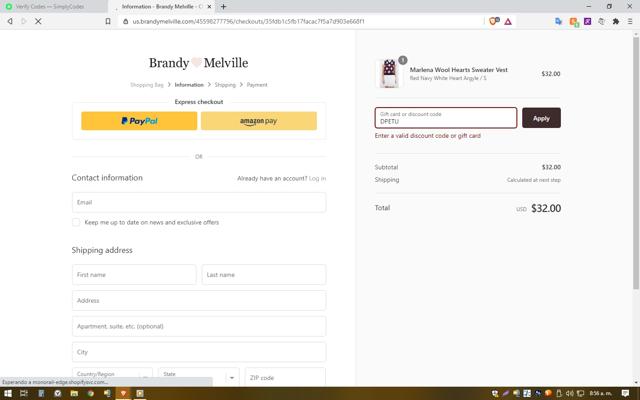Click the browser back arrow
Viewport: 640px width, 400px height.
point(10,21)
